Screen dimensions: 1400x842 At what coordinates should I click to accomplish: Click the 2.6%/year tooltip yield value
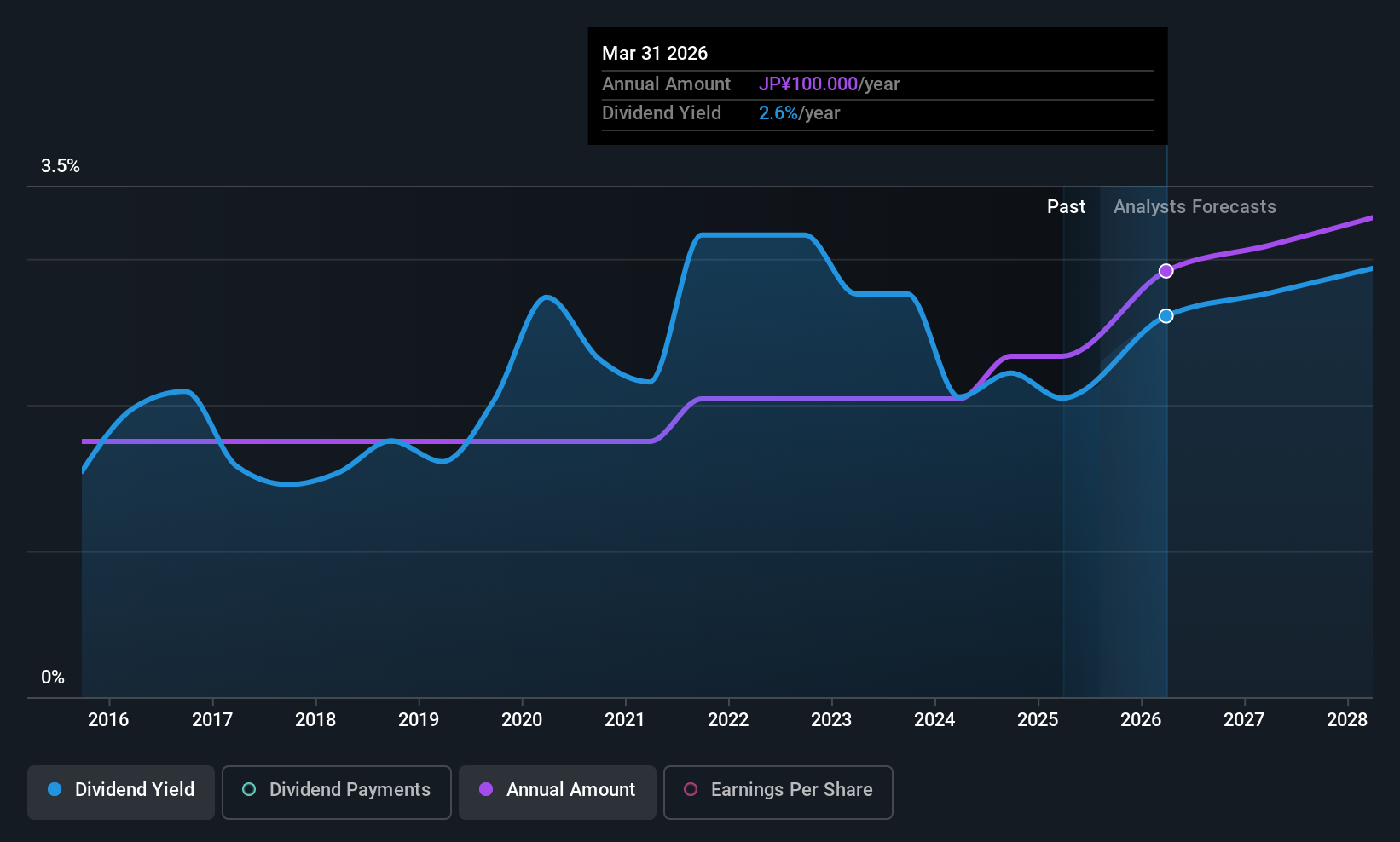click(x=800, y=113)
